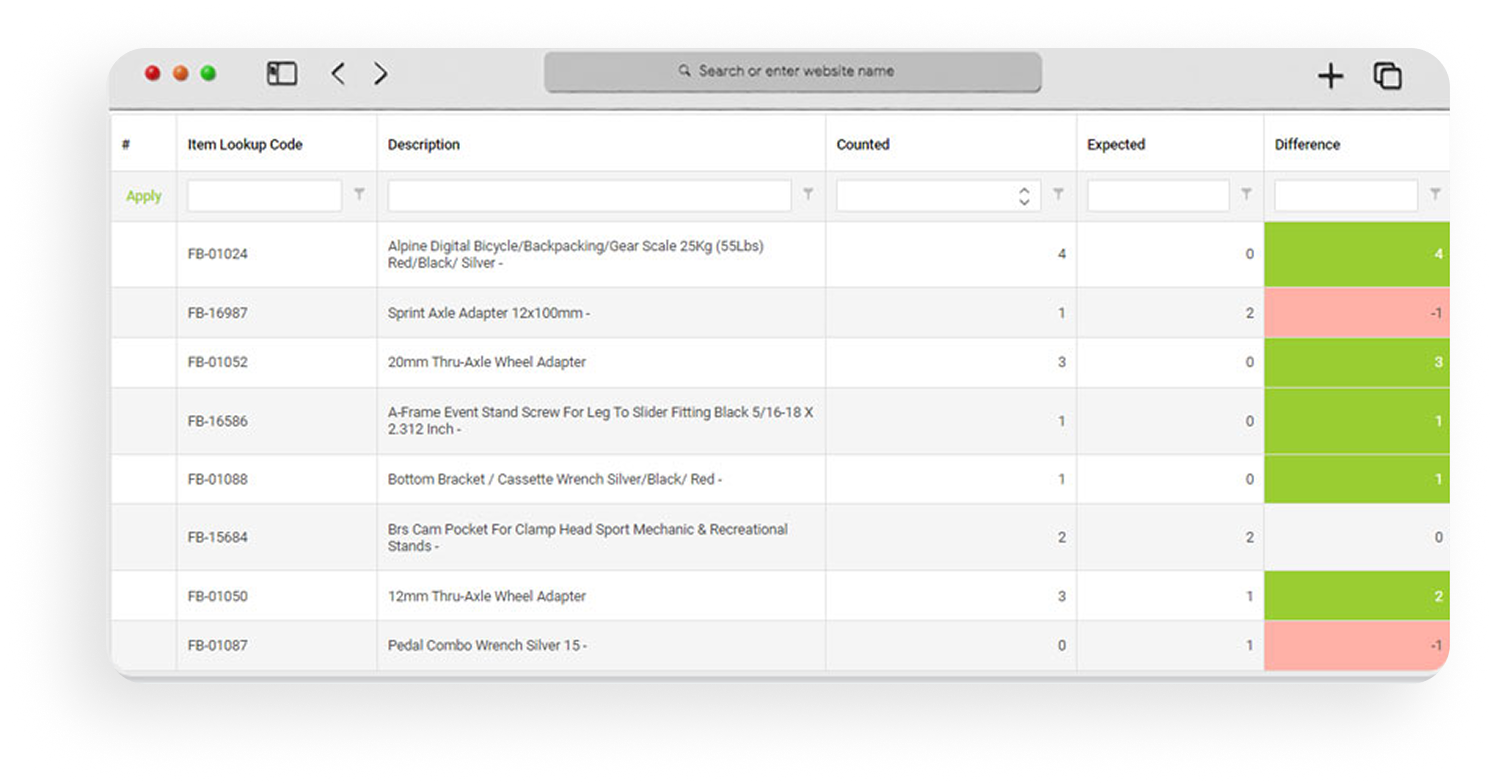Viewport: 1491px width, 783px height.
Task: Click the Description filter text field
Action: [589, 196]
